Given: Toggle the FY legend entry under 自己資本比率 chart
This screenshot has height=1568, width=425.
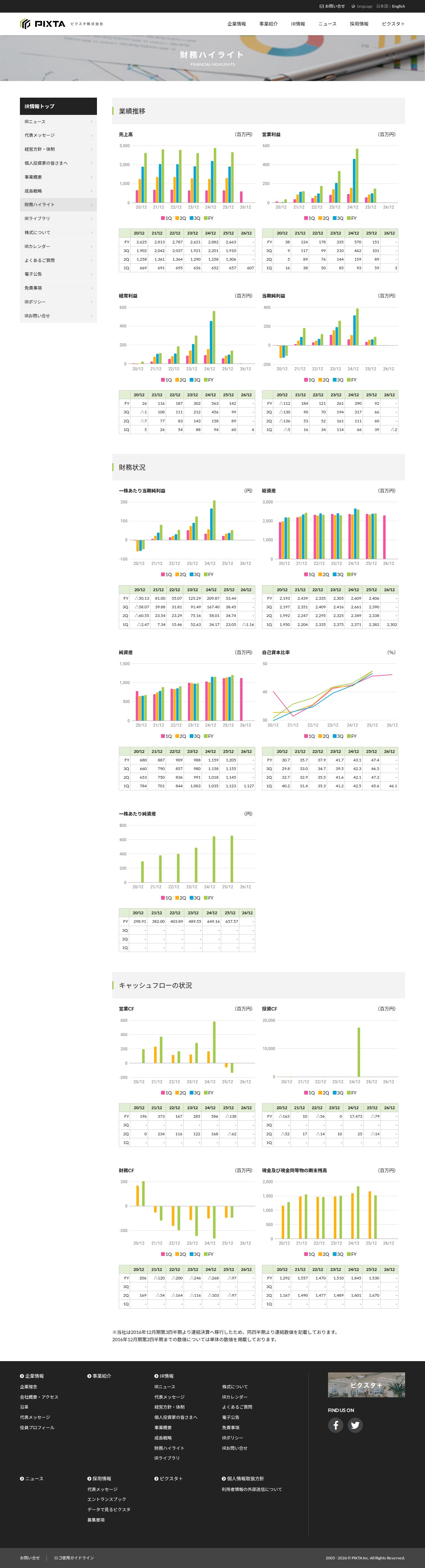Looking at the screenshot, I should pyautogui.click(x=351, y=737).
